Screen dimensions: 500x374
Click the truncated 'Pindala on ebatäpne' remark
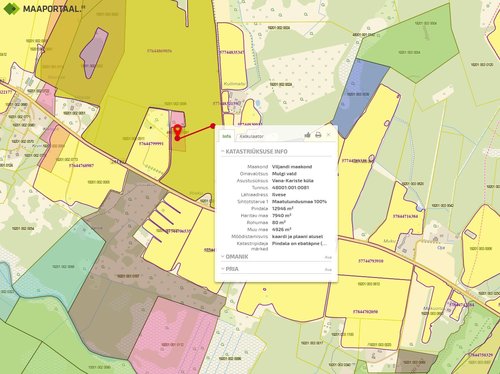coord(299,244)
